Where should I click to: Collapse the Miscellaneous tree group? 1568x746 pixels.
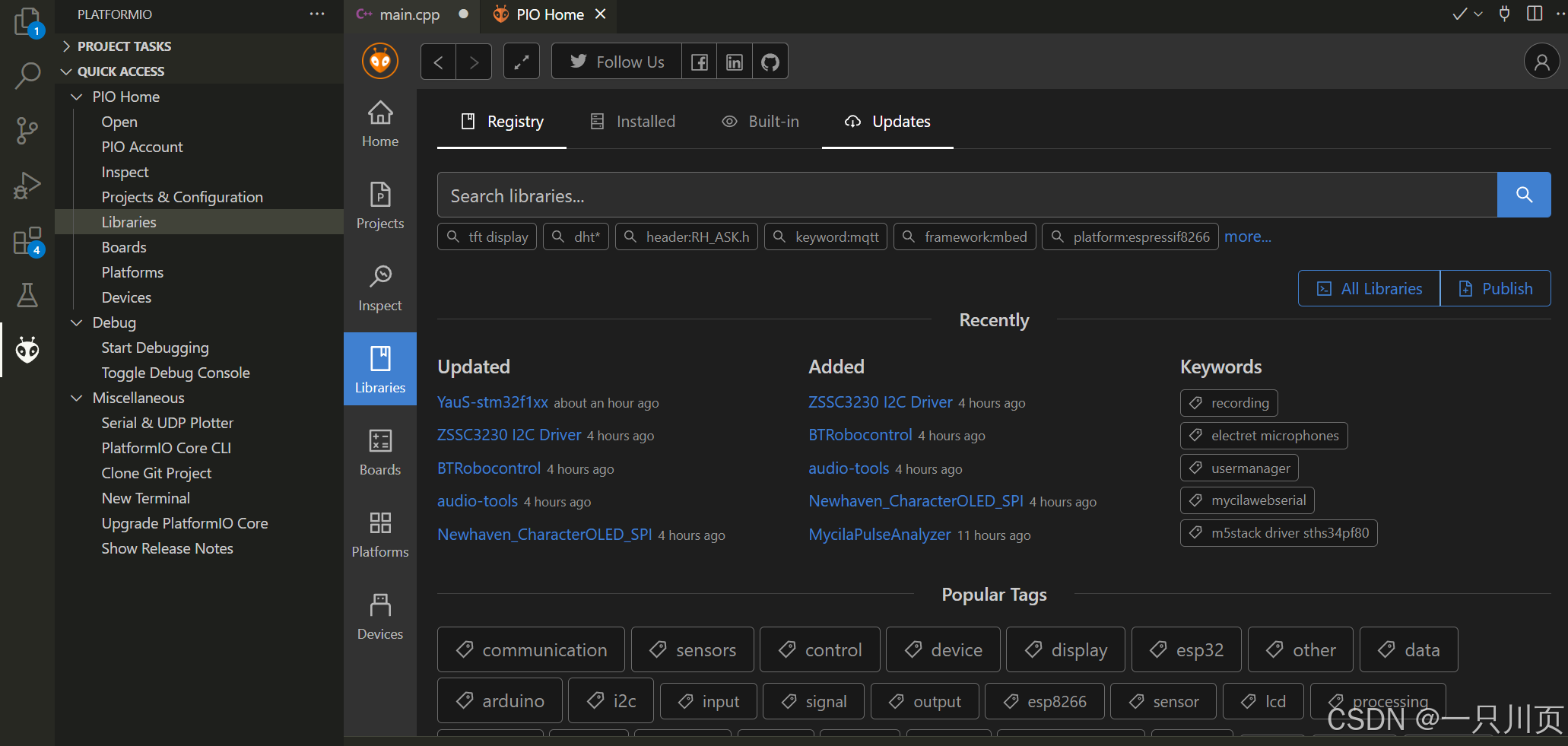click(x=77, y=398)
